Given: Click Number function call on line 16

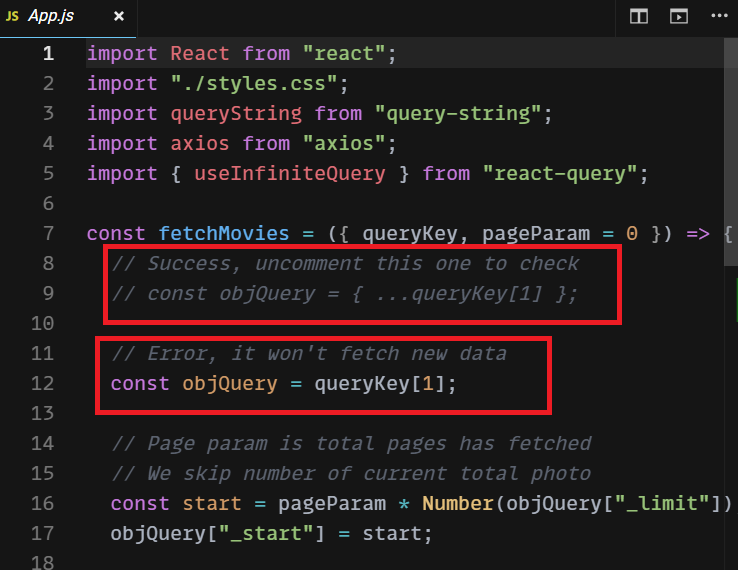Looking at the screenshot, I should coord(457,504).
